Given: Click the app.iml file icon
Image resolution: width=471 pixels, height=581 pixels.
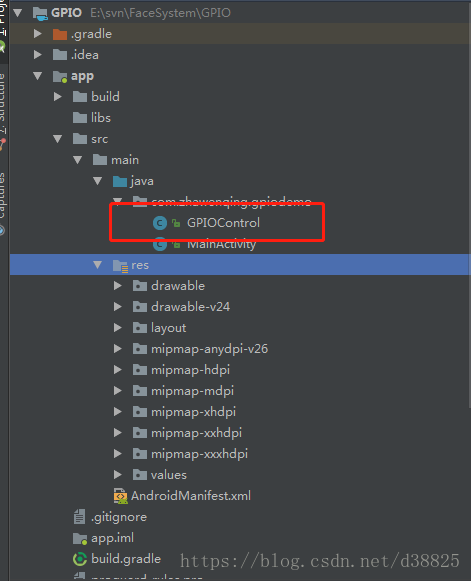Looking at the screenshot, I should click(80, 538).
